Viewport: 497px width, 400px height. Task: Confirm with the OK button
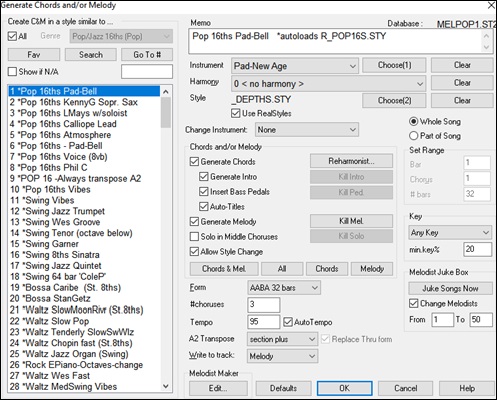point(344,388)
